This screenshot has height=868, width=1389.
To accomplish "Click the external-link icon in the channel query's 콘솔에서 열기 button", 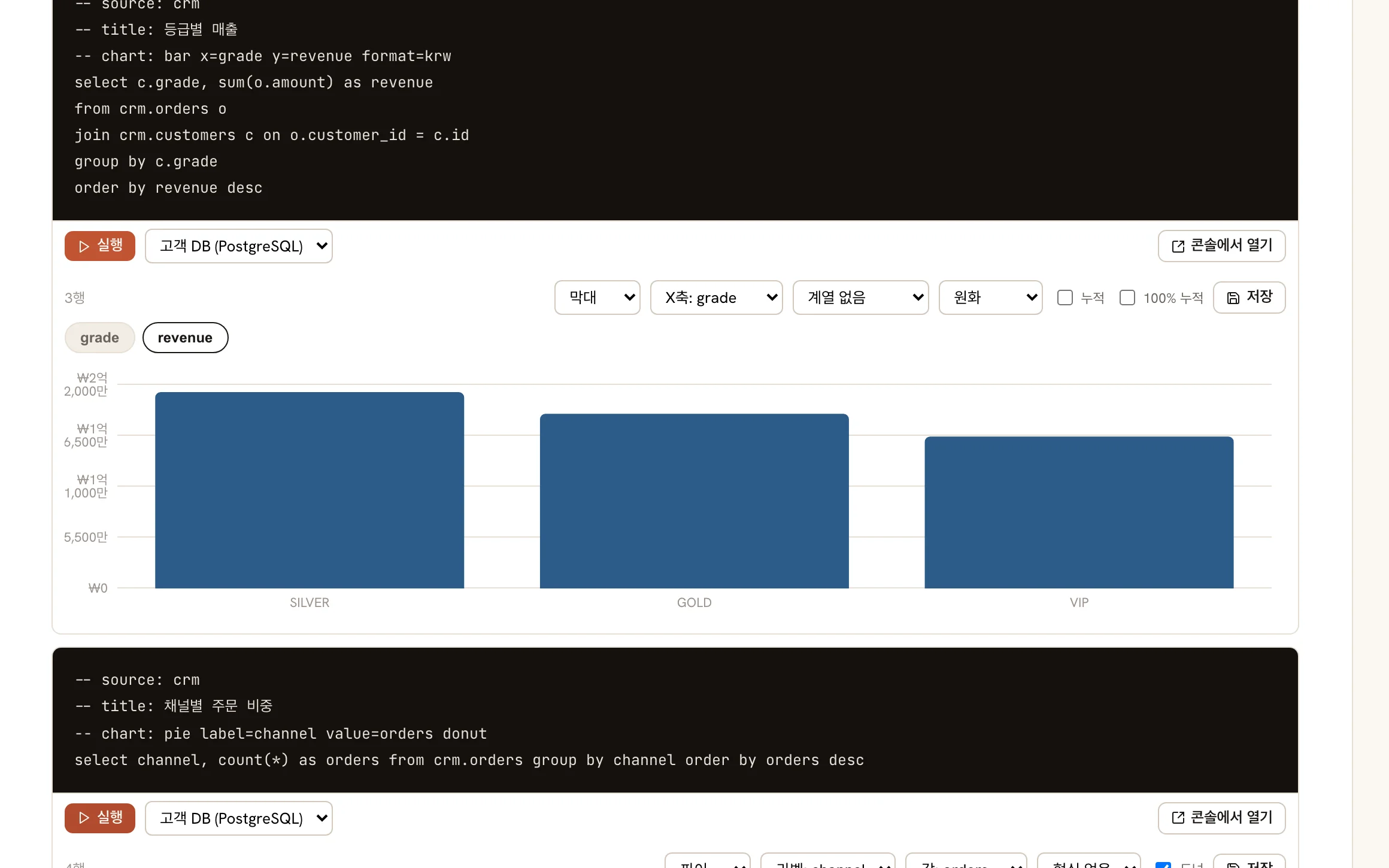I will coord(1178,818).
